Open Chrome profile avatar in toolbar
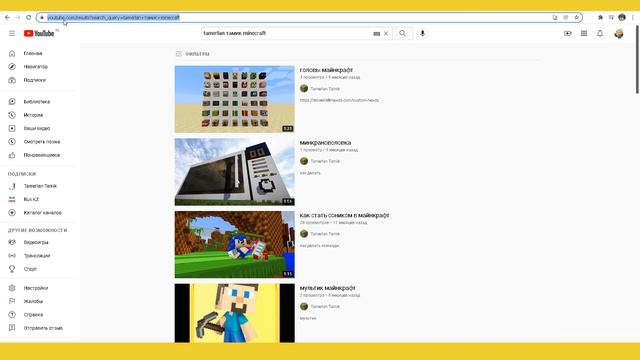 622,17
